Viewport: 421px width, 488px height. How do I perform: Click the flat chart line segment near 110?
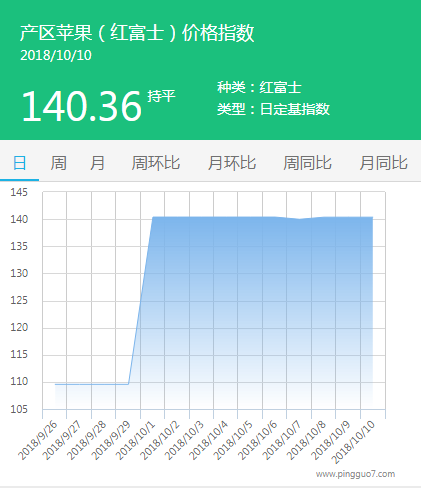(x=92, y=384)
